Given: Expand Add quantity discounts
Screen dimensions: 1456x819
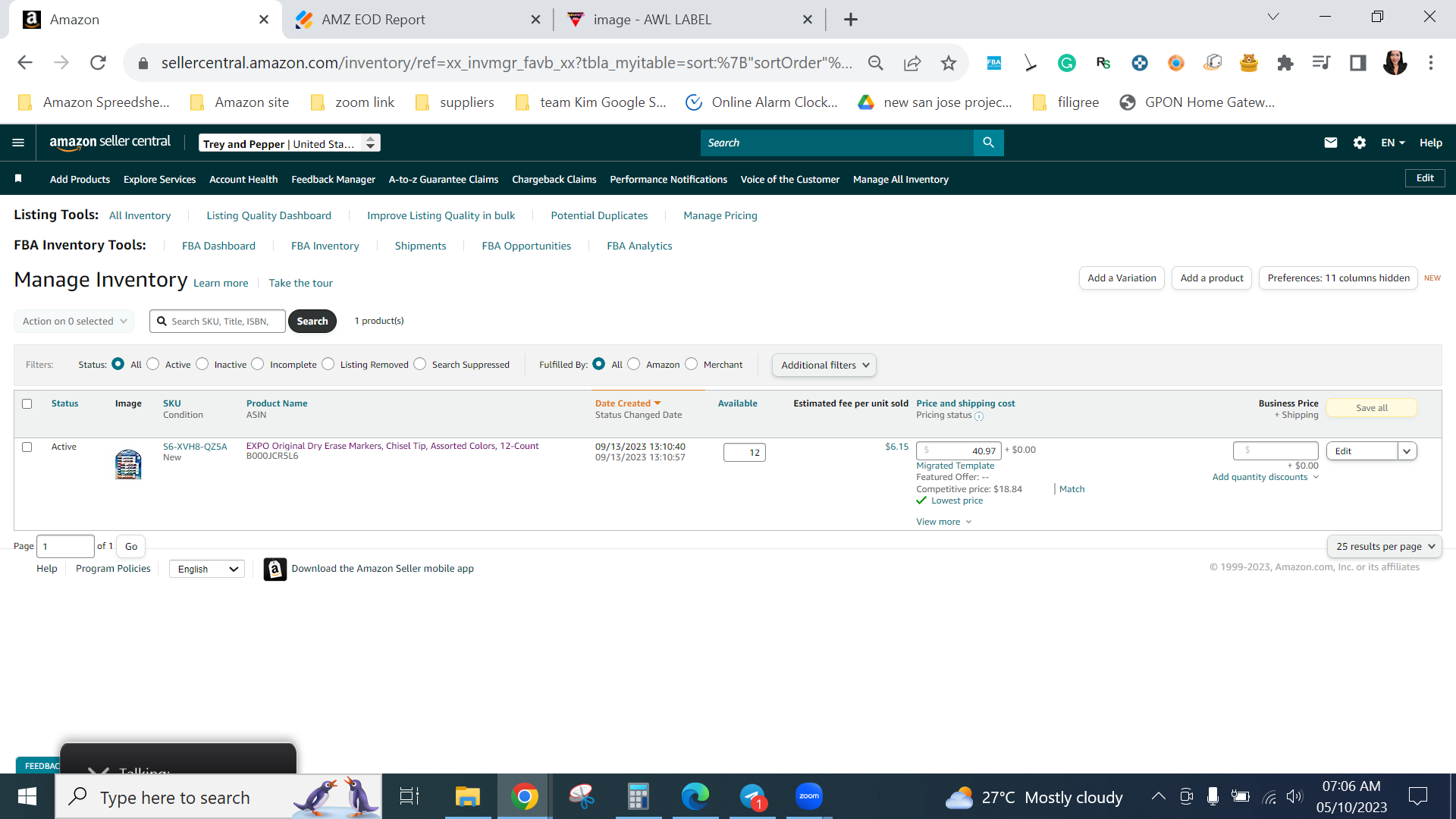Looking at the screenshot, I should [x=1265, y=477].
